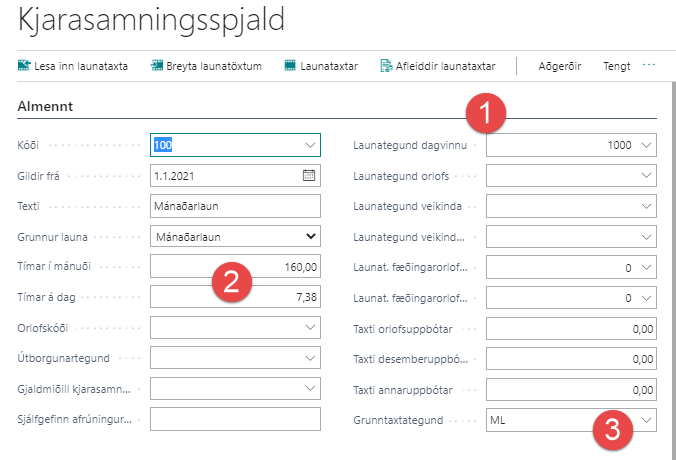Click the Texti input field
This screenshot has height=460, width=676.
tap(235, 207)
